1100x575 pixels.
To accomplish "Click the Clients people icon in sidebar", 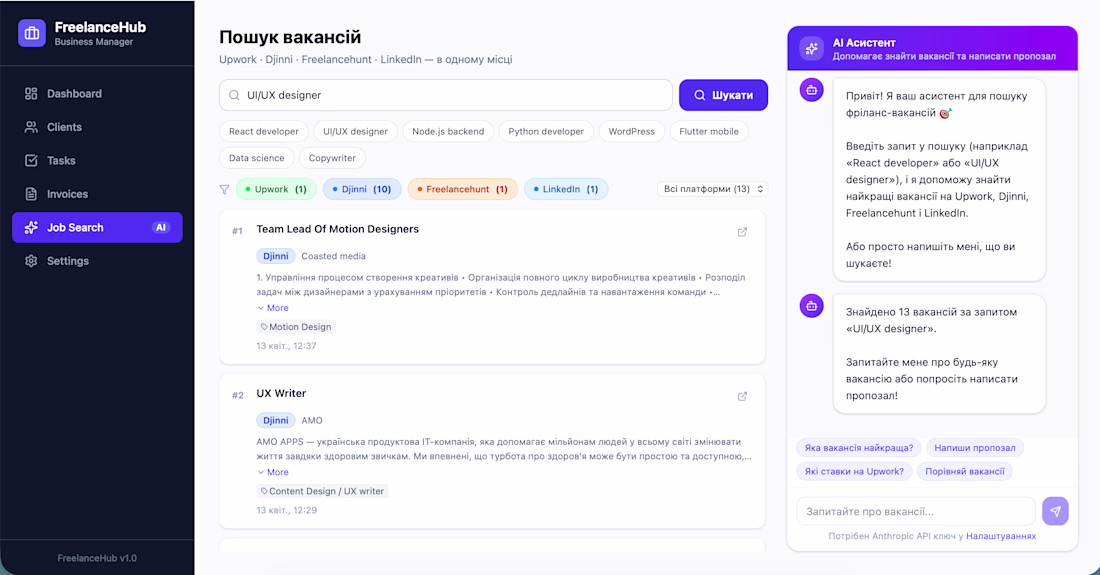I will coord(31,127).
